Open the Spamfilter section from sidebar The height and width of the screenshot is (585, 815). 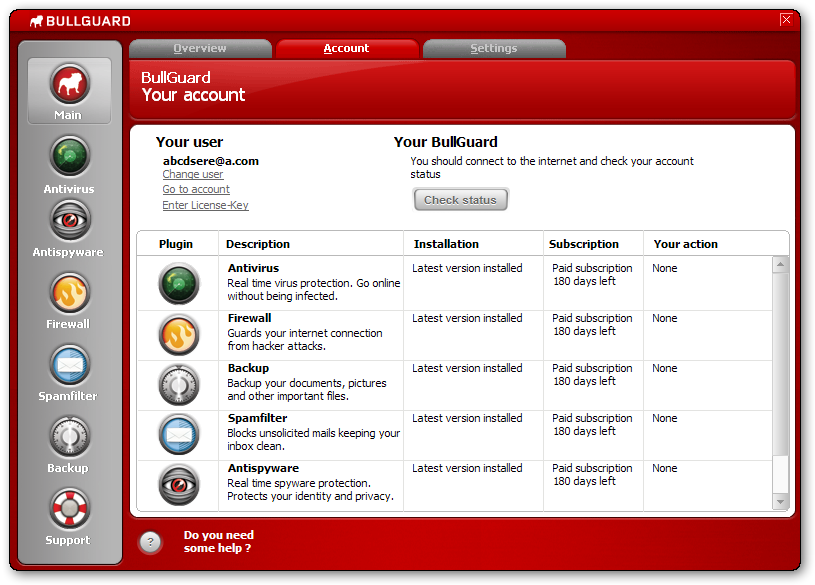(68, 364)
